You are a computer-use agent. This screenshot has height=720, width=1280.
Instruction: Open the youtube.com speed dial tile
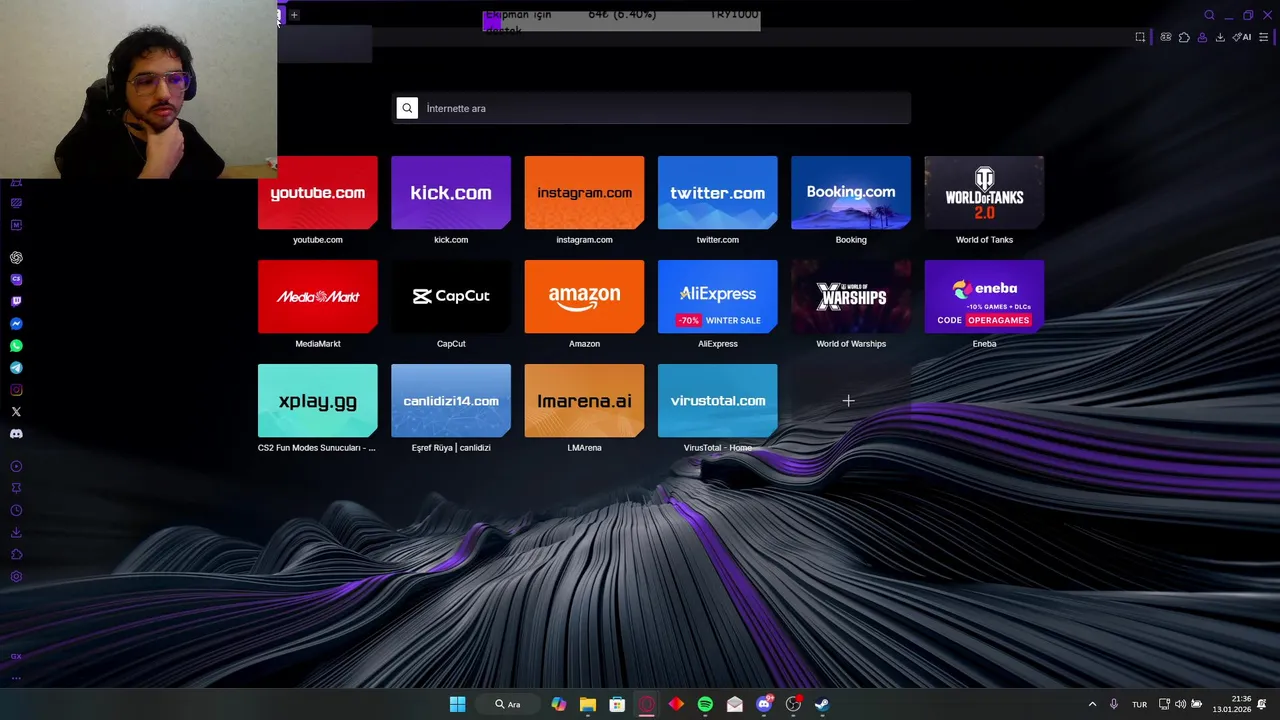tap(318, 193)
